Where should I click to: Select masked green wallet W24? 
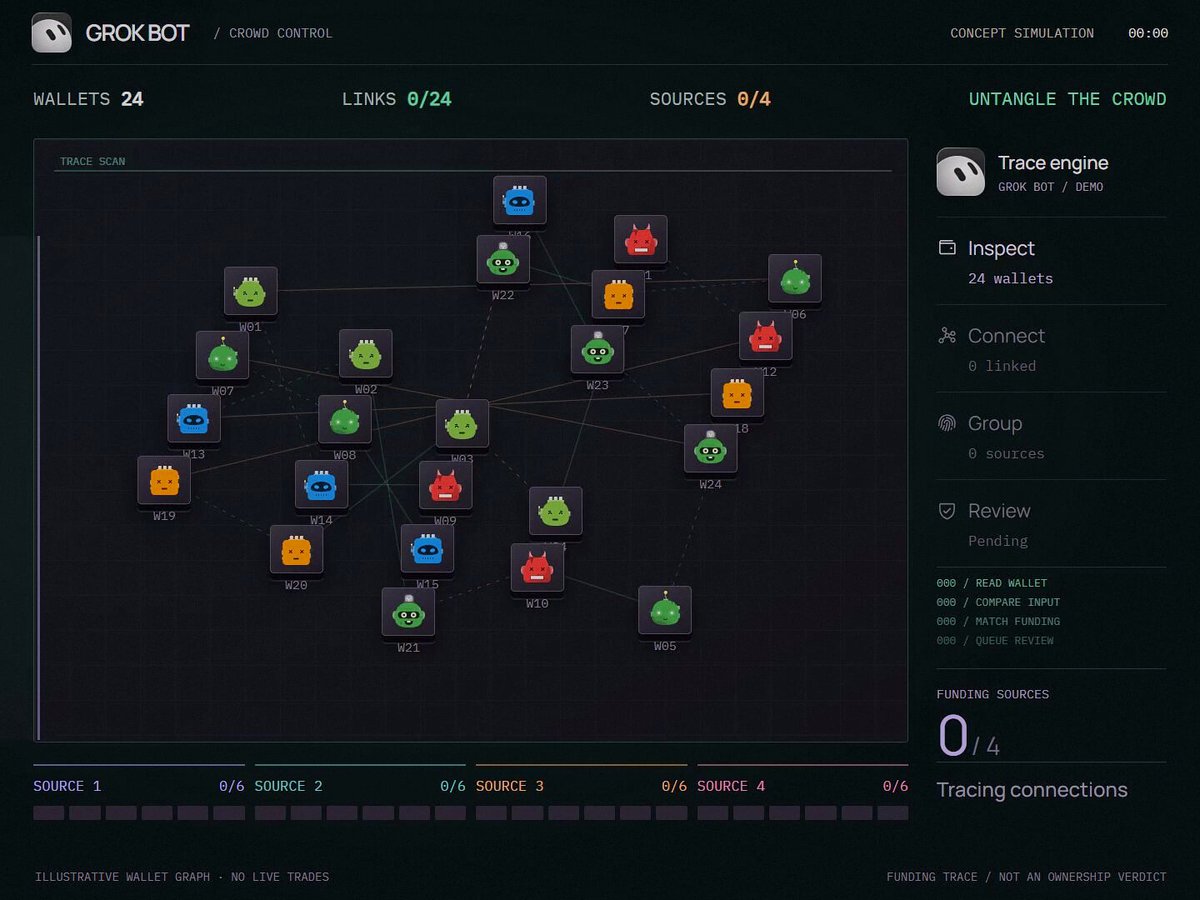[x=710, y=449]
